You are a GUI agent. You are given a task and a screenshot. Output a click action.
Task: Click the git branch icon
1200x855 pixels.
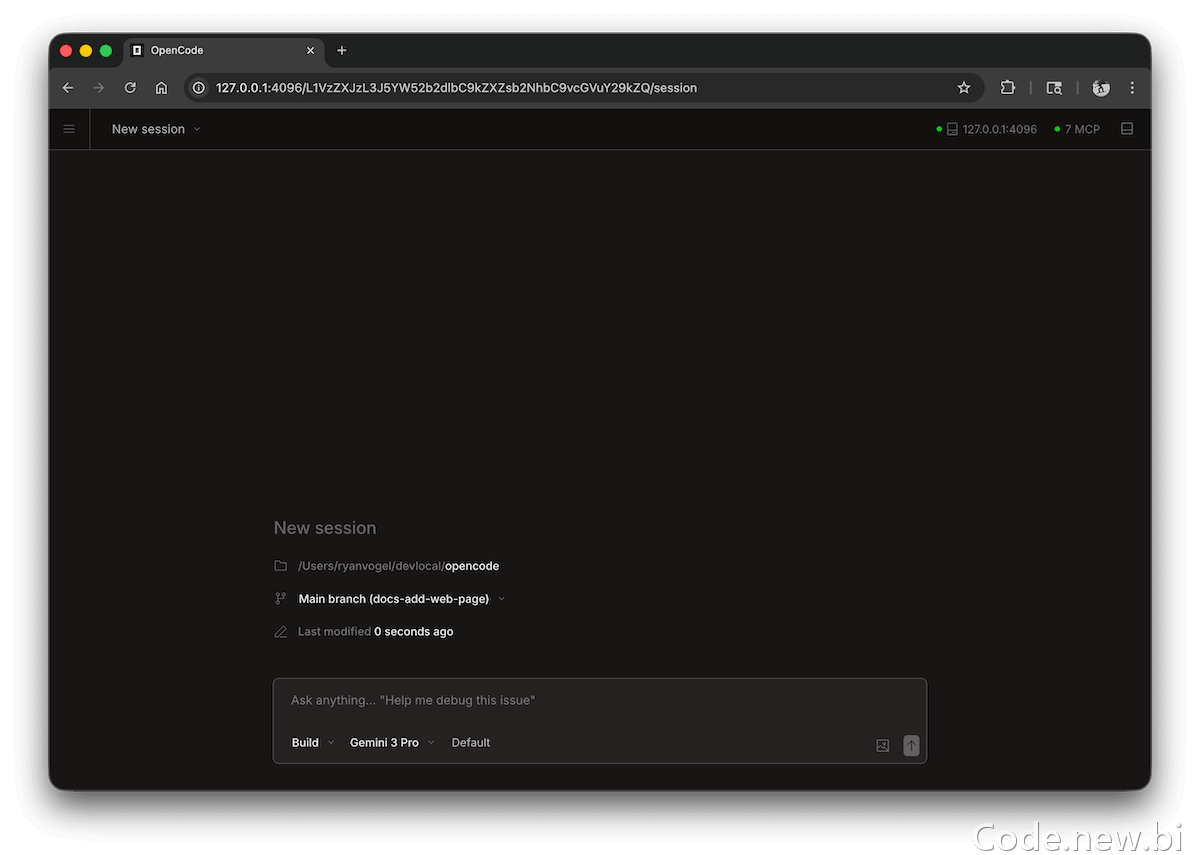pyautogui.click(x=281, y=599)
